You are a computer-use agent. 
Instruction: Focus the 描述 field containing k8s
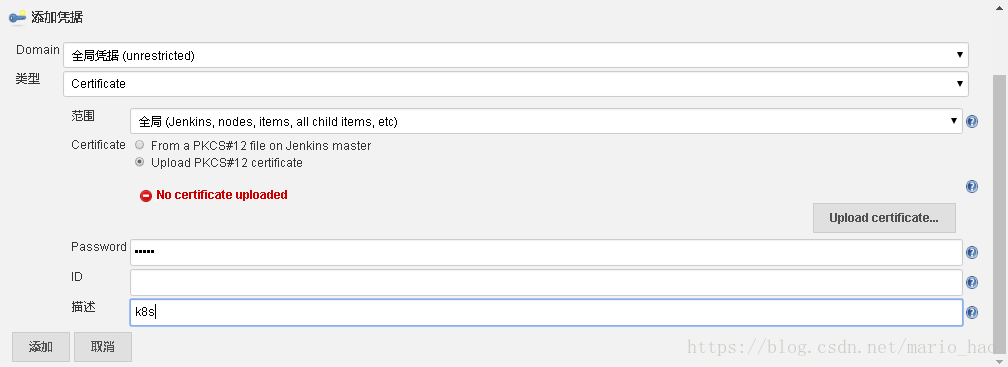546,312
